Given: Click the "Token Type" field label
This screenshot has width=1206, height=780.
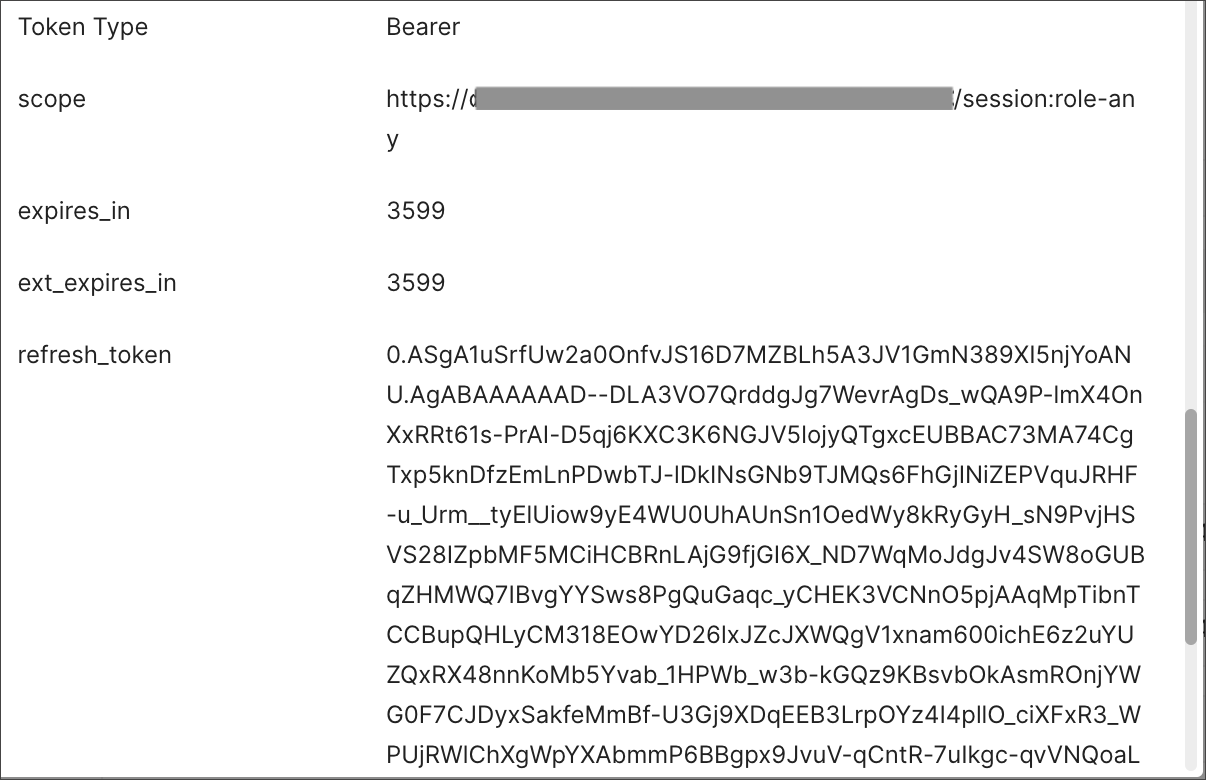Looking at the screenshot, I should (x=83, y=27).
